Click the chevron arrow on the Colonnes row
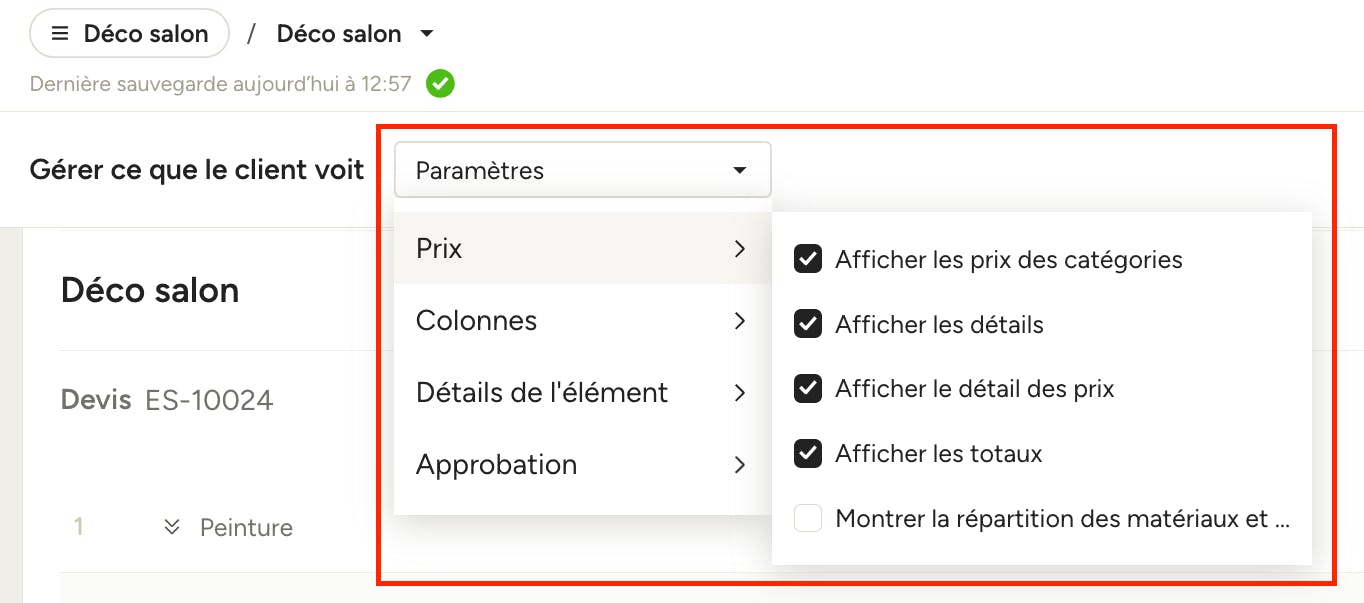The width and height of the screenshot is (1364, 603). (739, 321)
